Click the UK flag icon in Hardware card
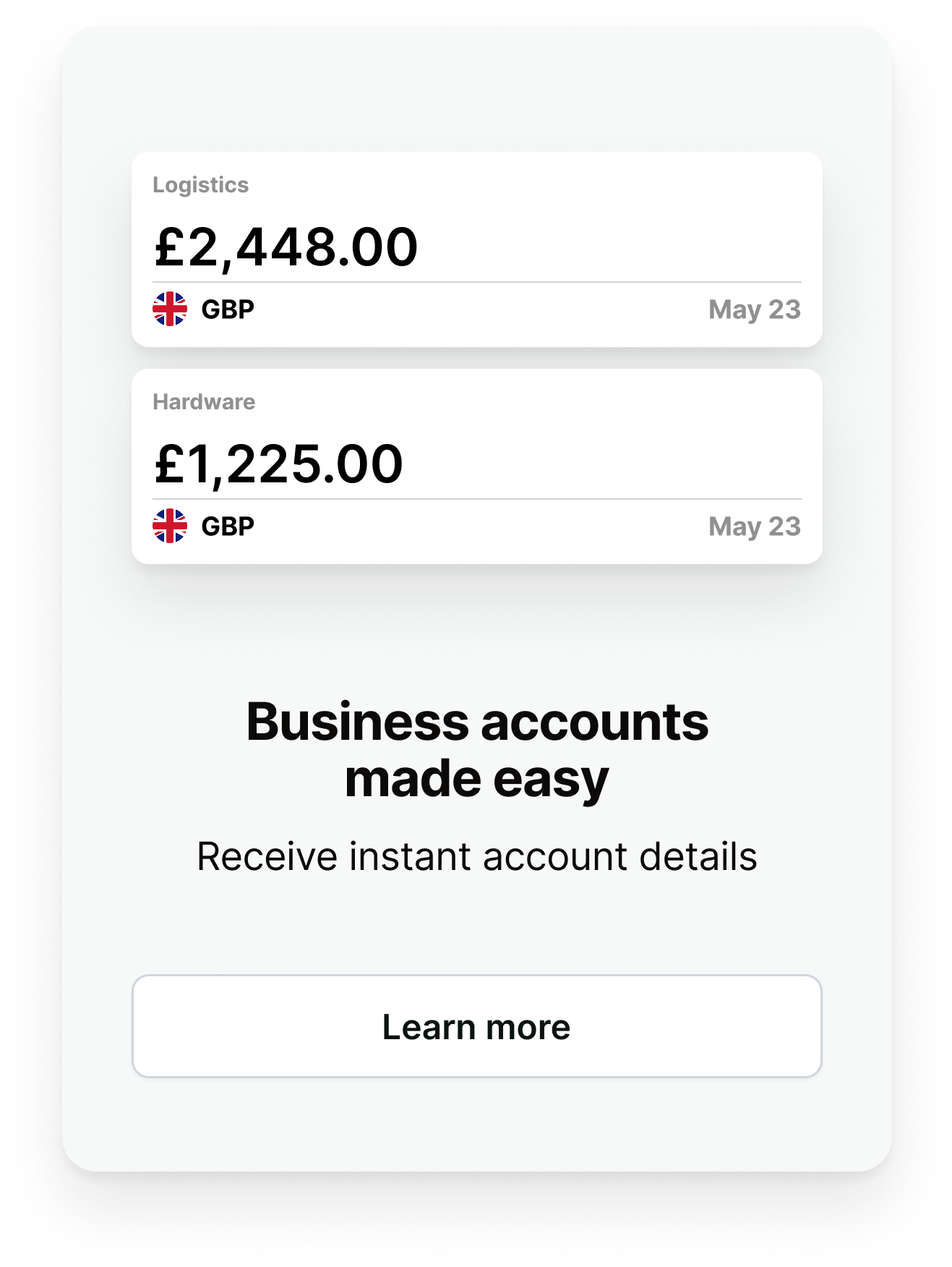Viewport: 952px width, 1267px height. 170,526
